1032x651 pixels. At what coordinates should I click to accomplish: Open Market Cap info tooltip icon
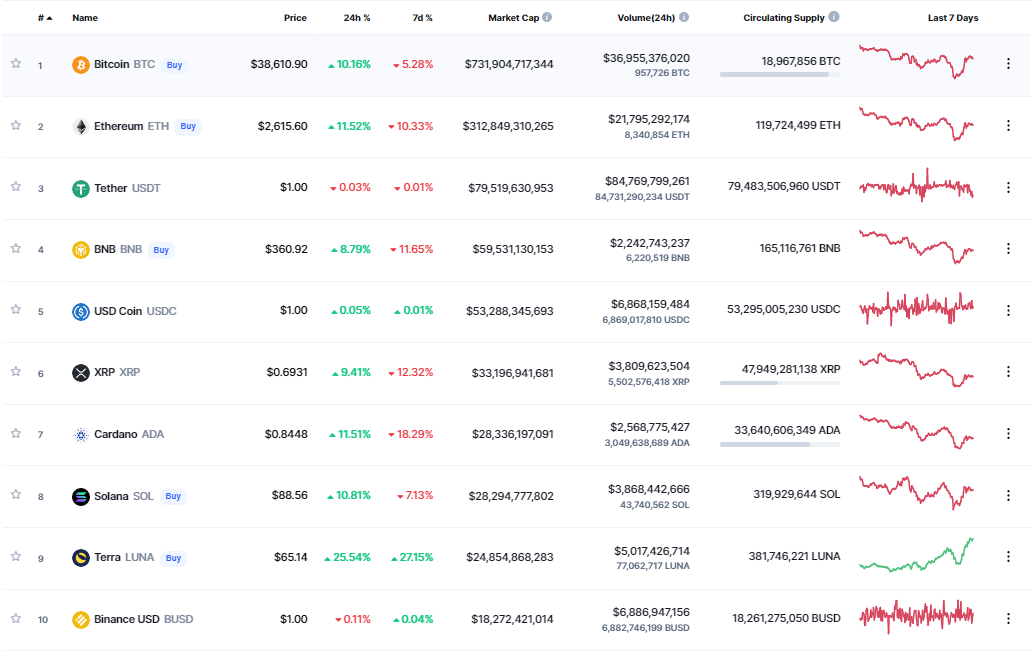pos(547,17)
